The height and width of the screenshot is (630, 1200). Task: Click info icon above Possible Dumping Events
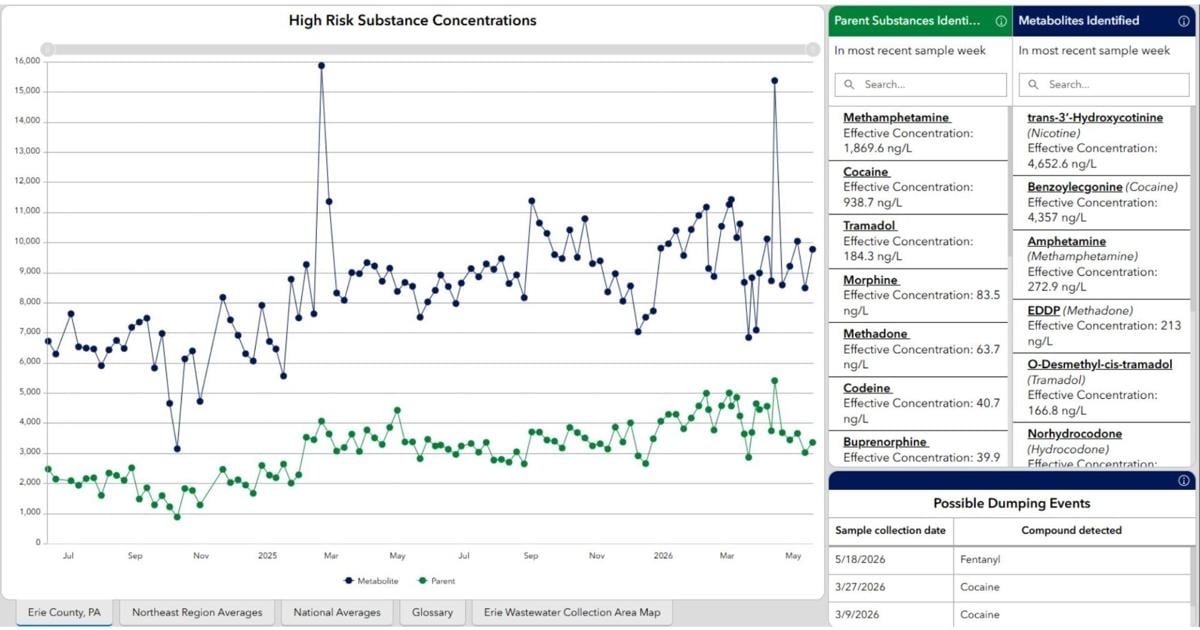1184,481
